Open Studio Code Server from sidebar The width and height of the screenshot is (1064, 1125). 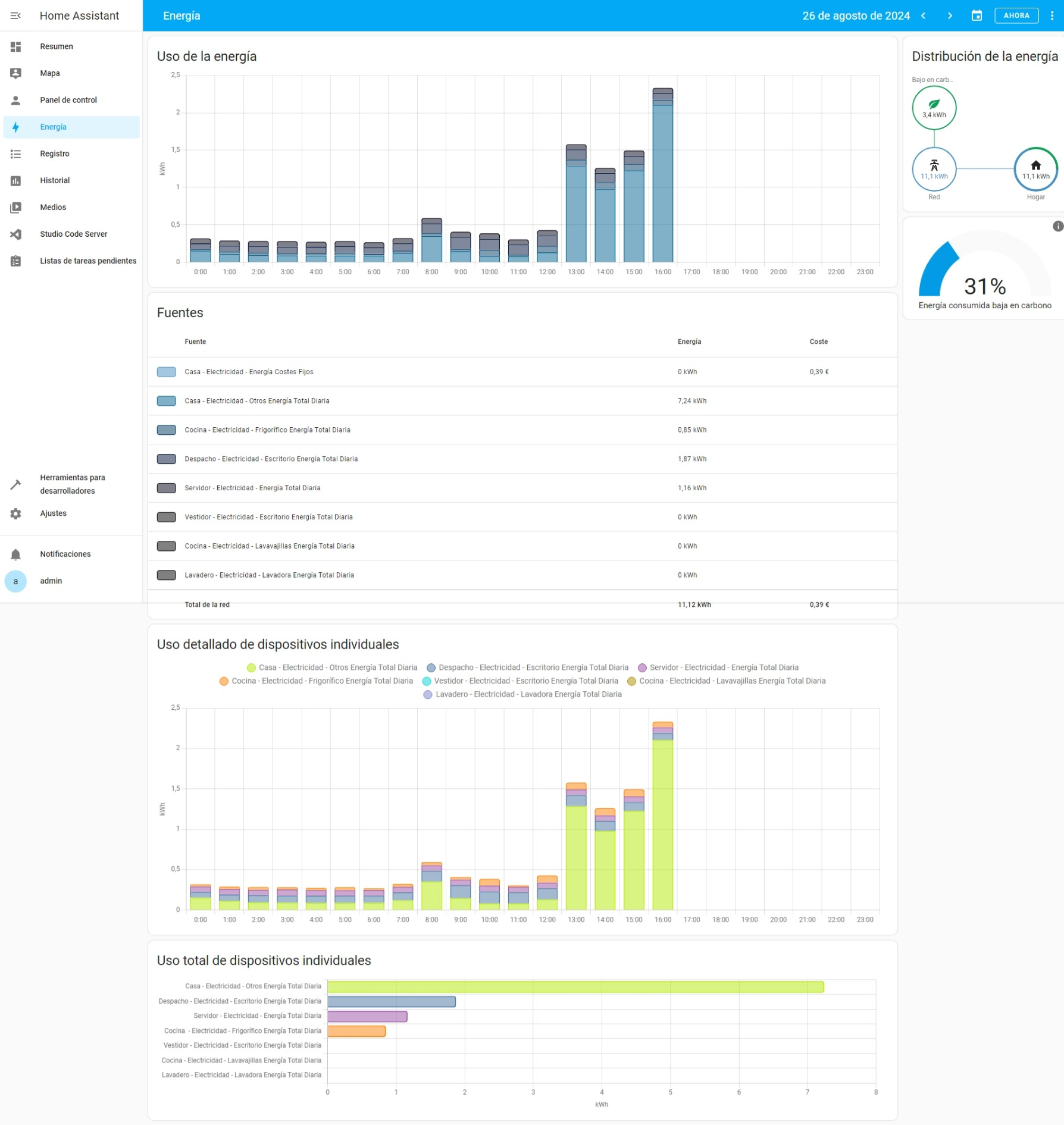pos(73,234)
